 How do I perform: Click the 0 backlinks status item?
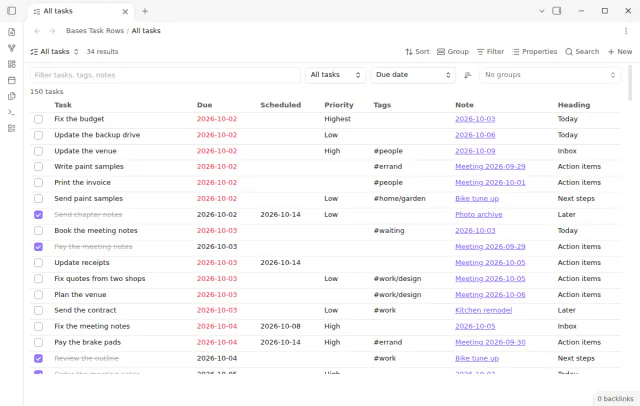click(615, 399)
